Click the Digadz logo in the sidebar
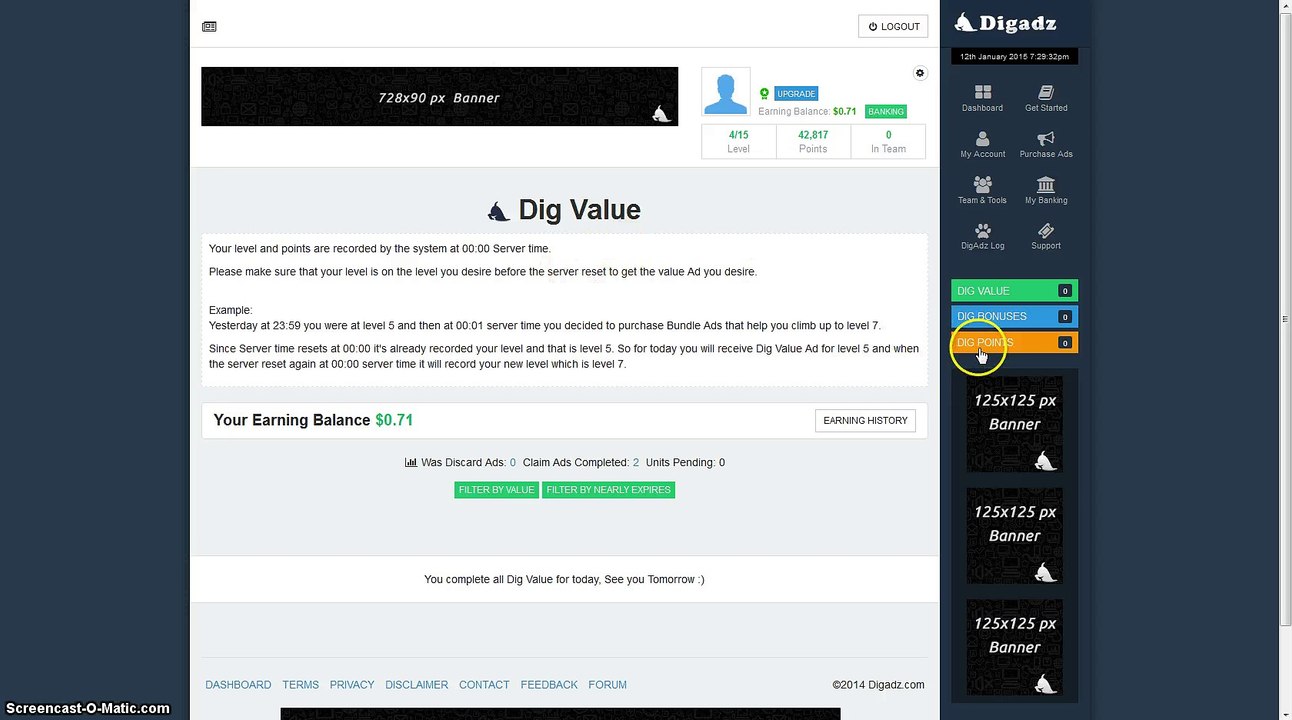1292x720 pixels. pyautogui.click(x=1005, y=23)
